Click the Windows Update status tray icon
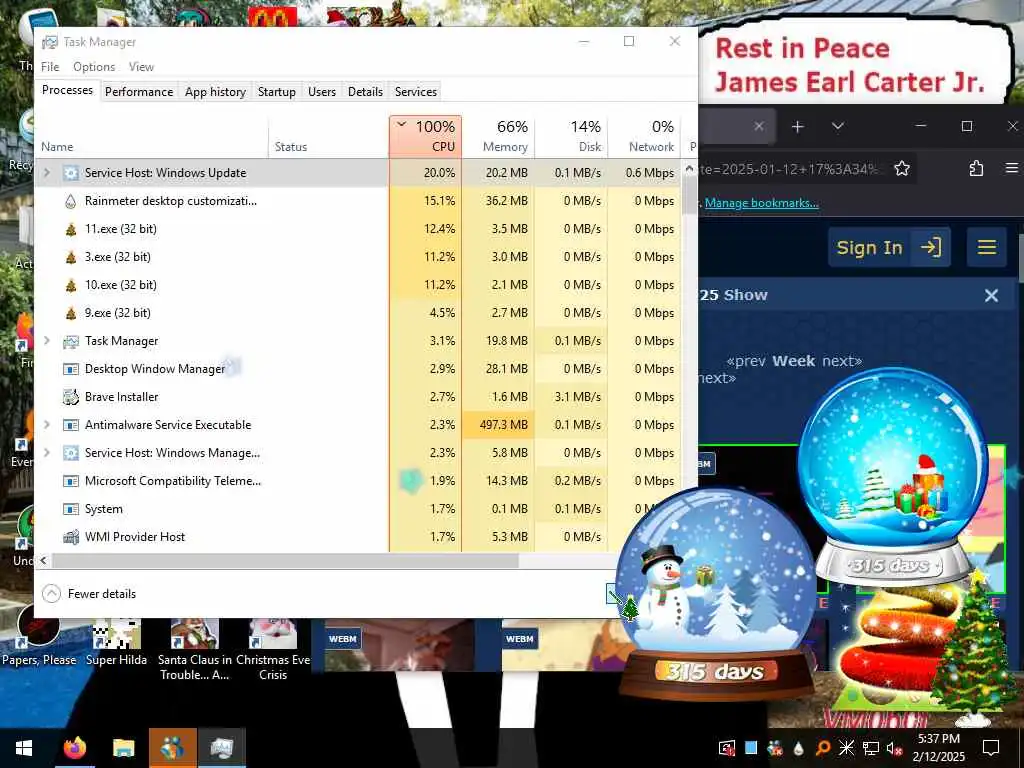Viewport: 1024px width, 768px height. tap(726, 748)
